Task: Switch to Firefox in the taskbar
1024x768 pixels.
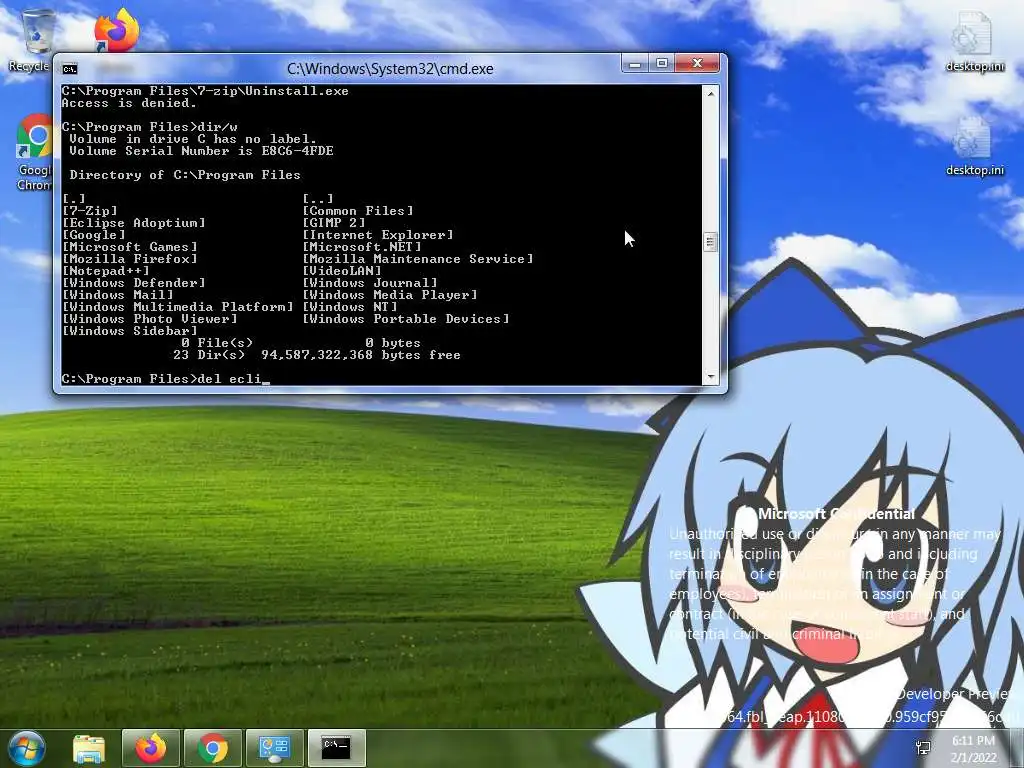Action: 151,748
